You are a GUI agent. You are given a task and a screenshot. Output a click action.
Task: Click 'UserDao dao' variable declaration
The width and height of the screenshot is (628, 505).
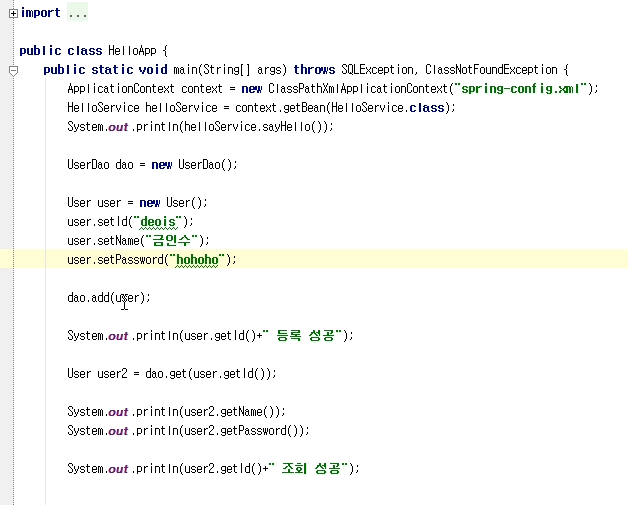100,165
